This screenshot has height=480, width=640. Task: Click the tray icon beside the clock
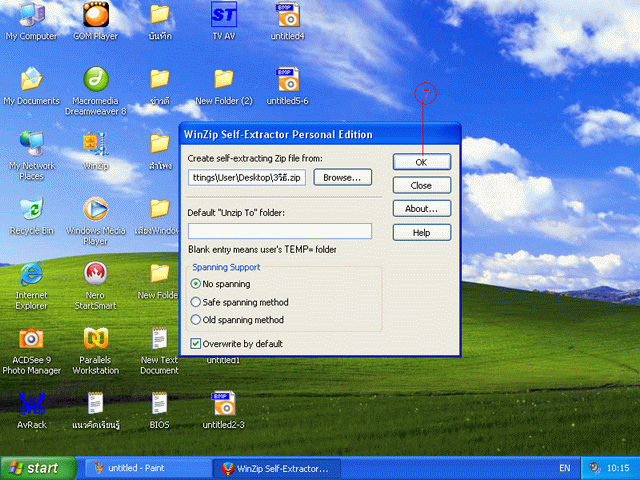pos(595,467)
